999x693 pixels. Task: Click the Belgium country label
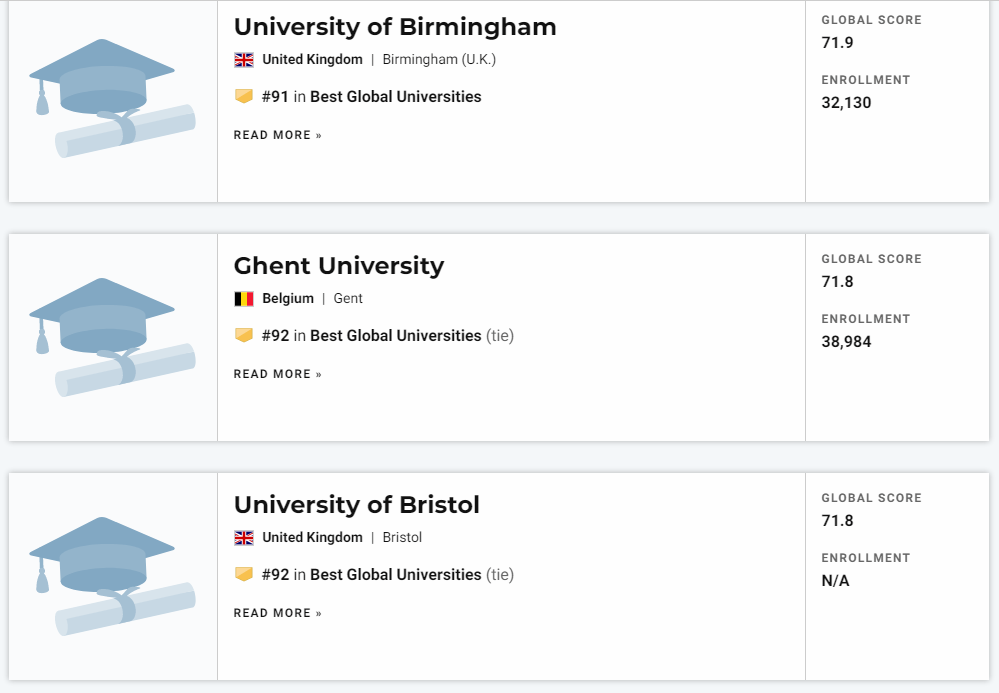[288, 299]
